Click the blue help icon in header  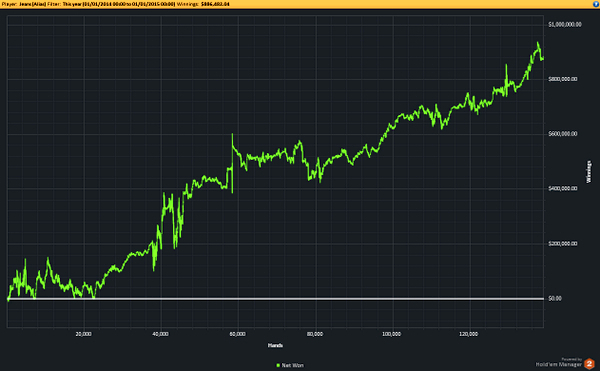pyautogui.click(x=596, y=4)
